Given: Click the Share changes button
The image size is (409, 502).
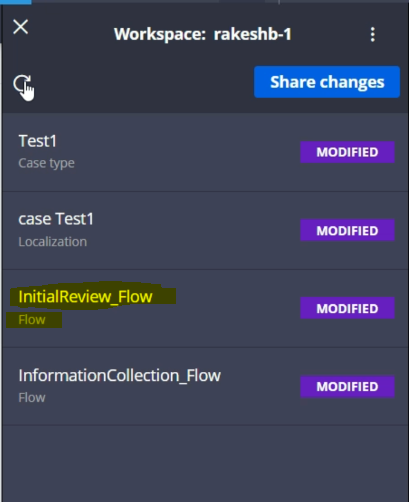Looking at the screenshot, I should pyautogui.click(x=327, y=82).
